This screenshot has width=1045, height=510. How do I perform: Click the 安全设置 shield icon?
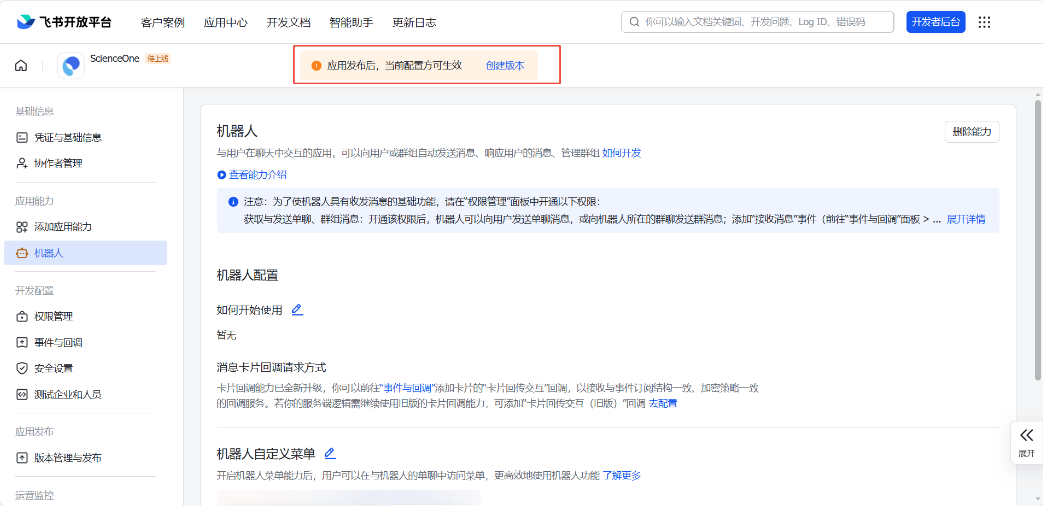point(22,368)
